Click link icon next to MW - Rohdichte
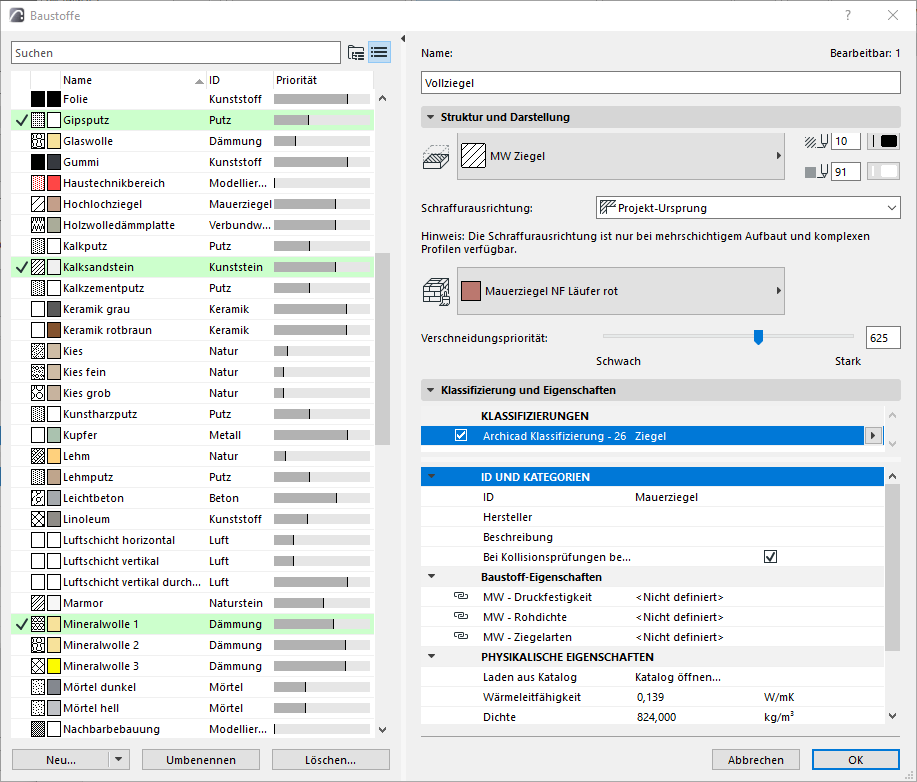 [461, 617]
